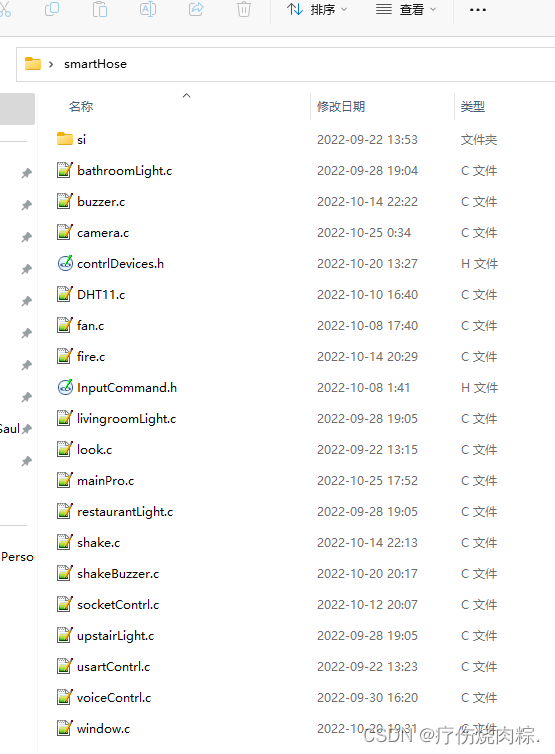The width and height of the screenshot is (555, 754).
Task: Click the 类型 column header
Action: [x=473, y=106]
